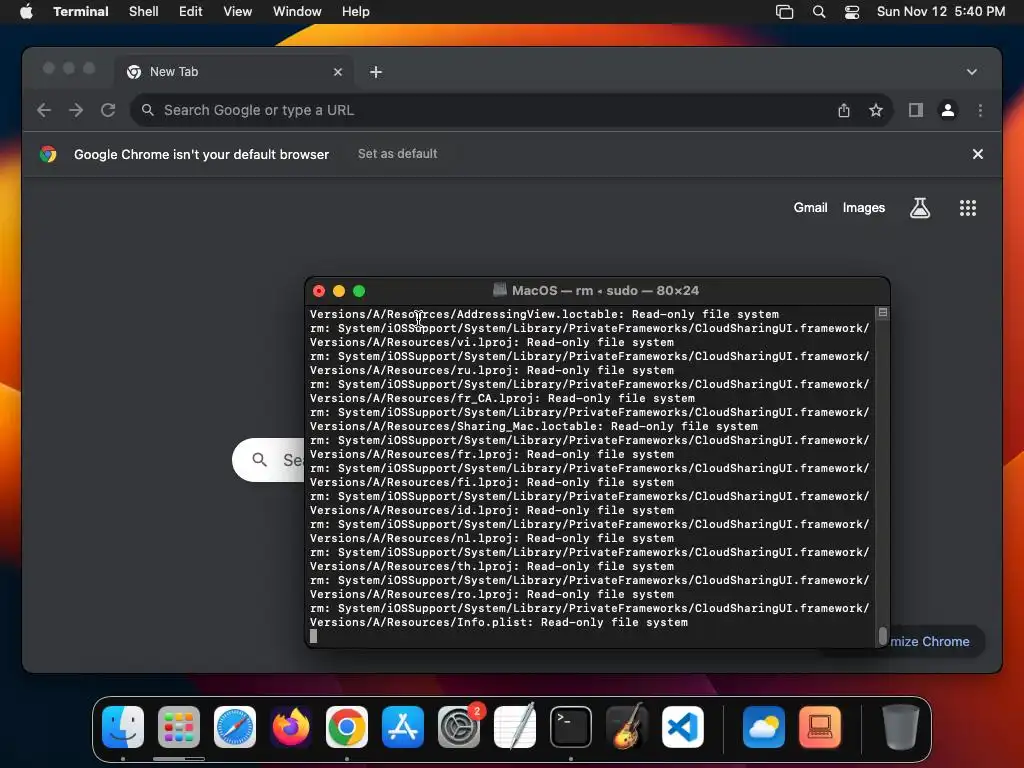This screenshot has width=1024, height=768.
Task: Open System Settings from the Dock
Action: click(459, 727)
